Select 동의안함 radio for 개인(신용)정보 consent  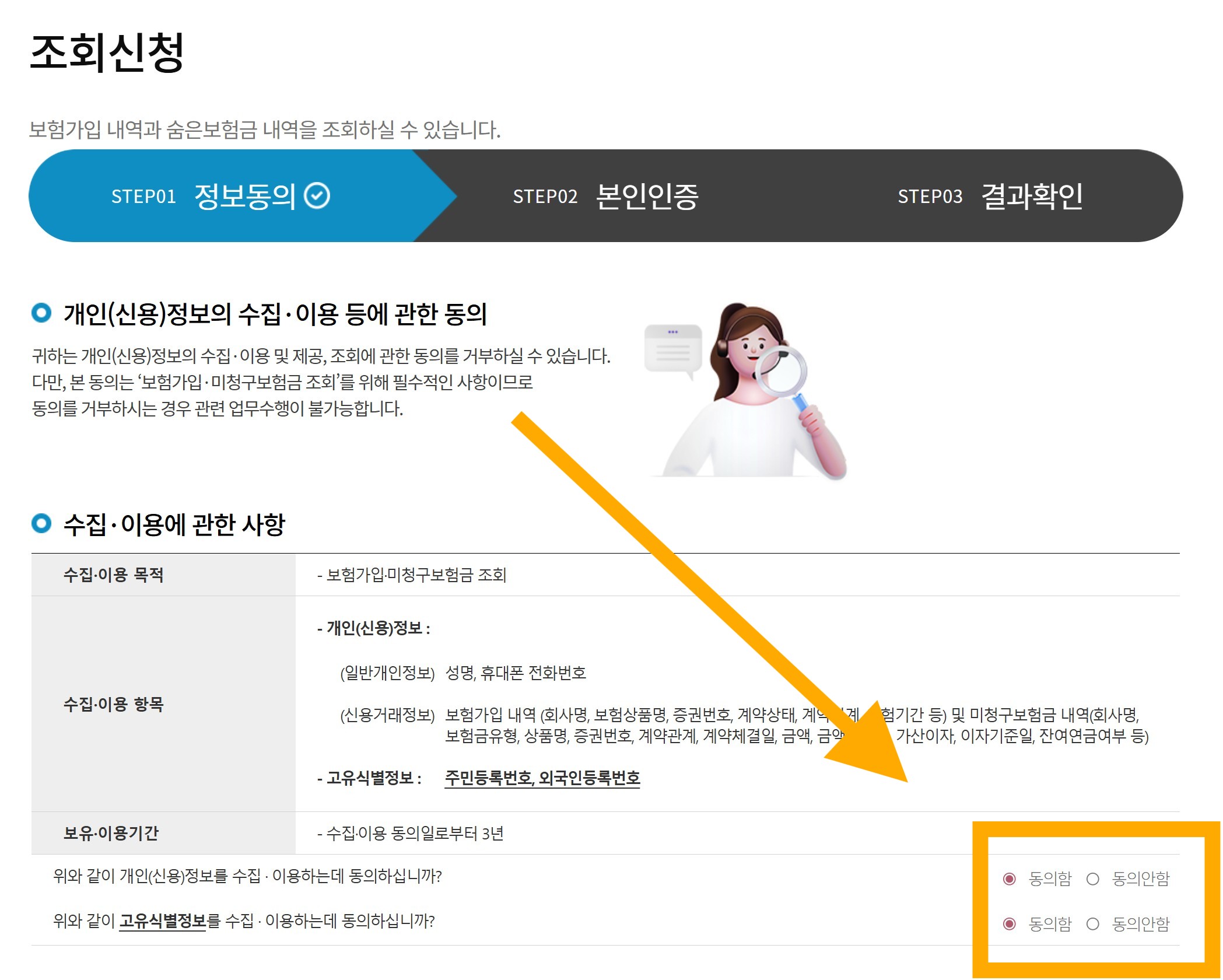(x=1093, y=878)
